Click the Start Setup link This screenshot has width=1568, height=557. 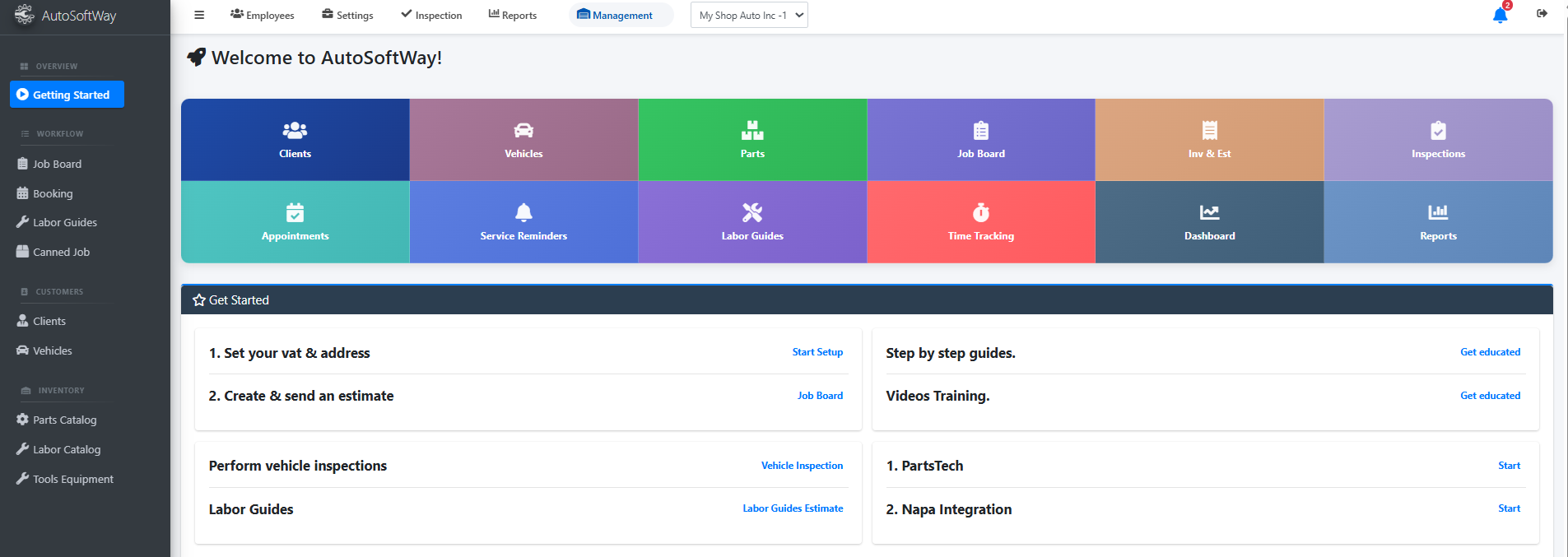[x=817, y=352]
